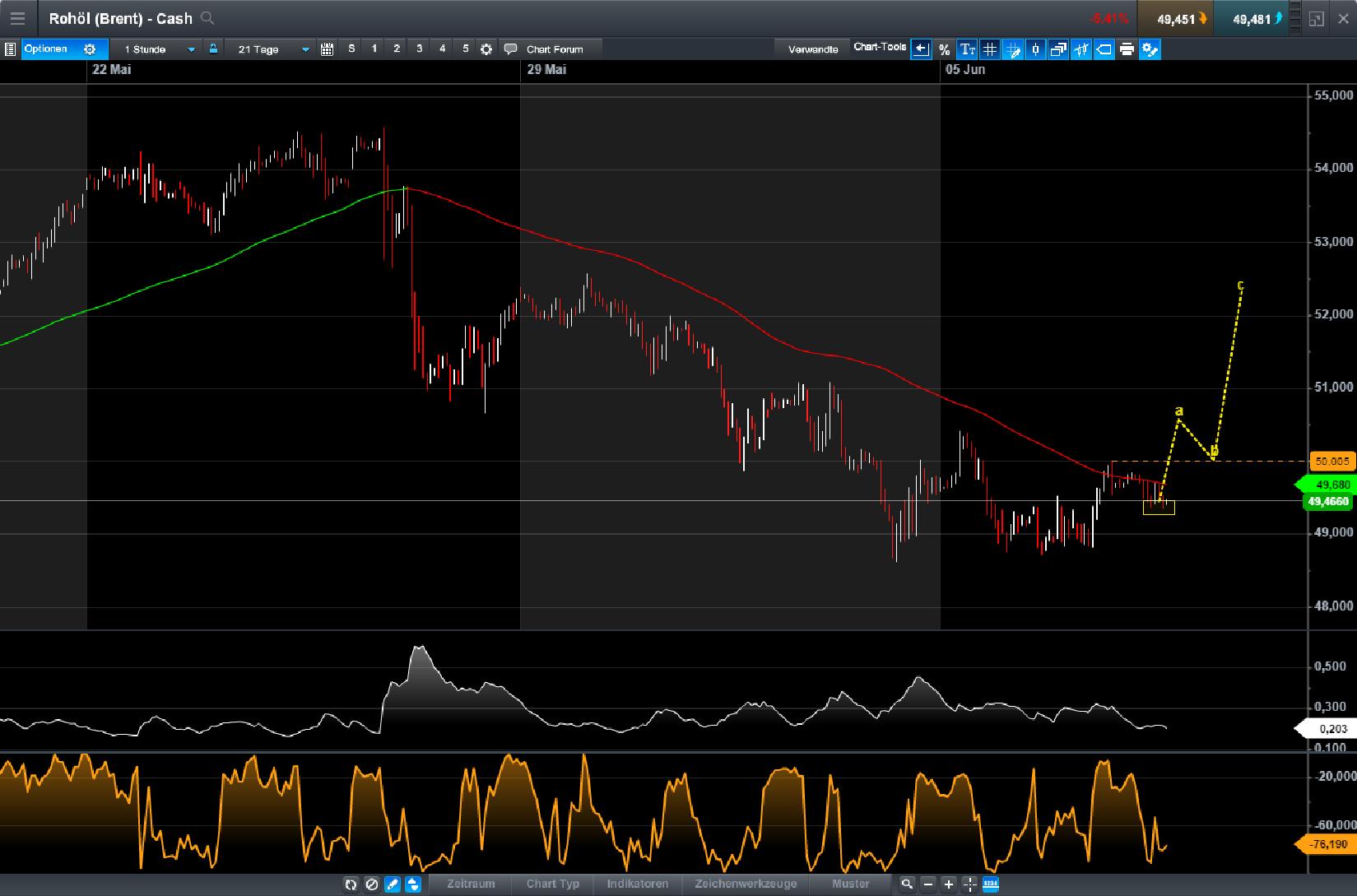Click the Verwandte button
The width and height of the screenshot is (1357, 896).
click(813, 49)
